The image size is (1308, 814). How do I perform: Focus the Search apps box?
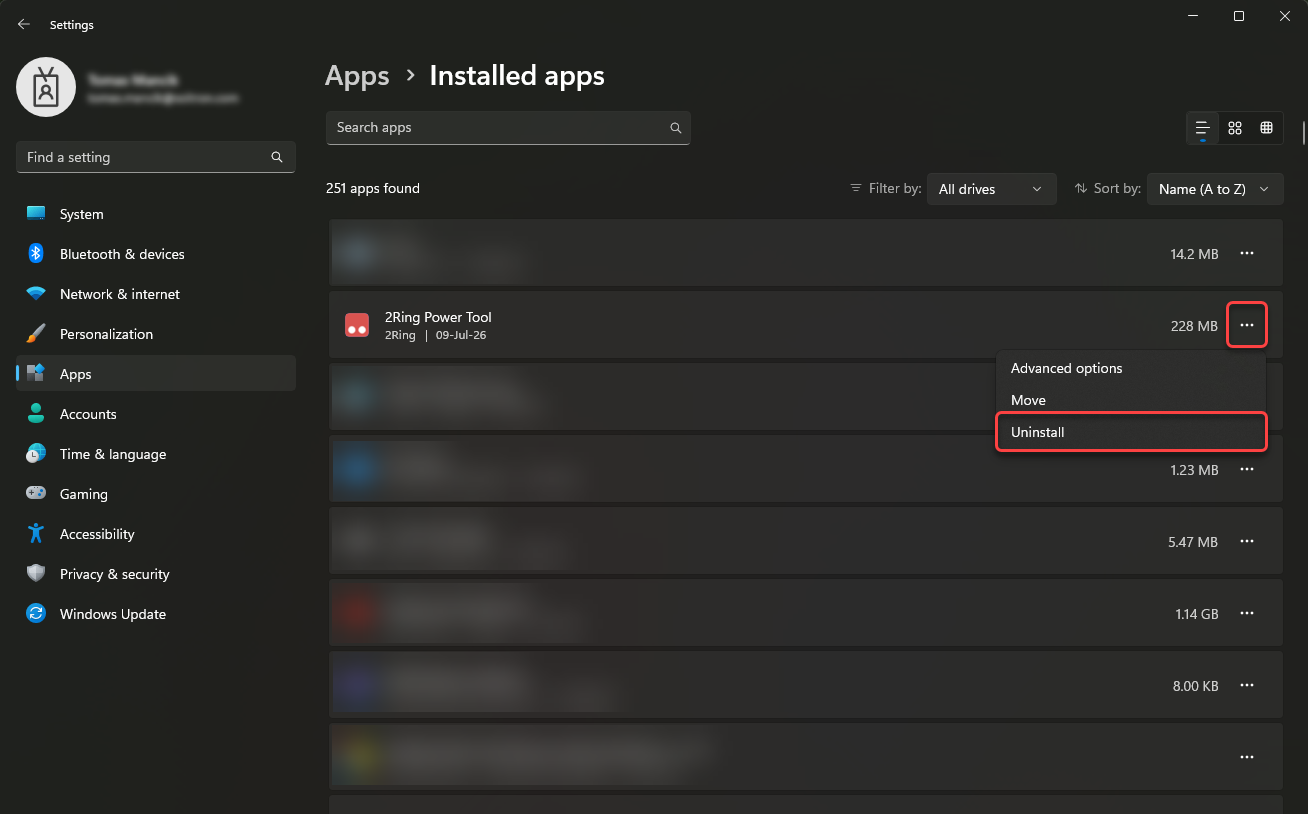pos(508,128)
